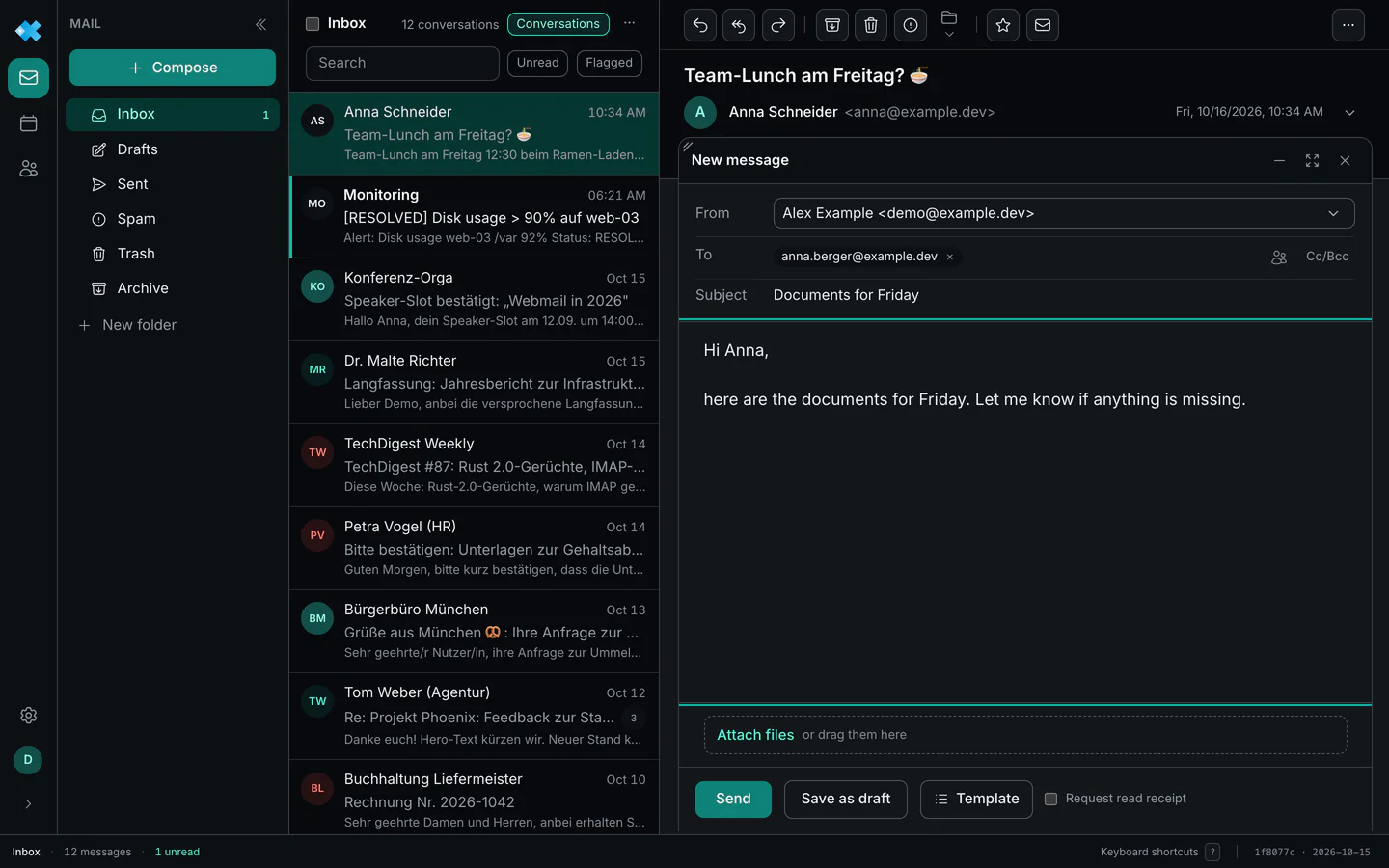
Task: Mark the message as spam via the toolbar
Action: tap(911, 25)
